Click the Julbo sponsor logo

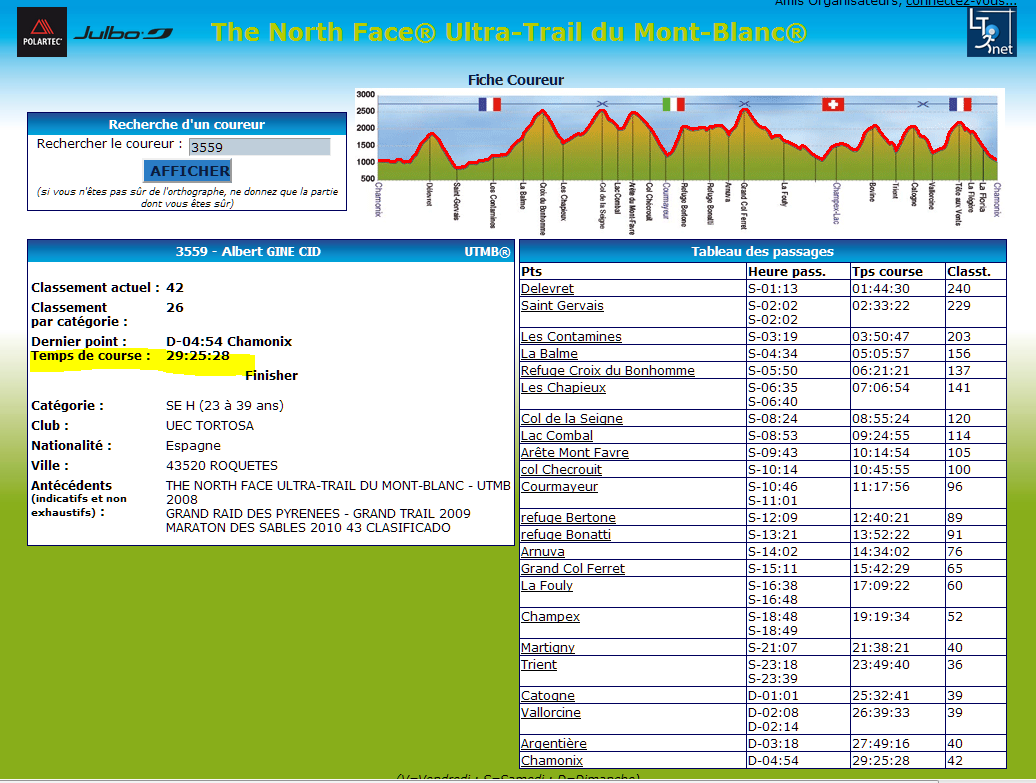124,33
